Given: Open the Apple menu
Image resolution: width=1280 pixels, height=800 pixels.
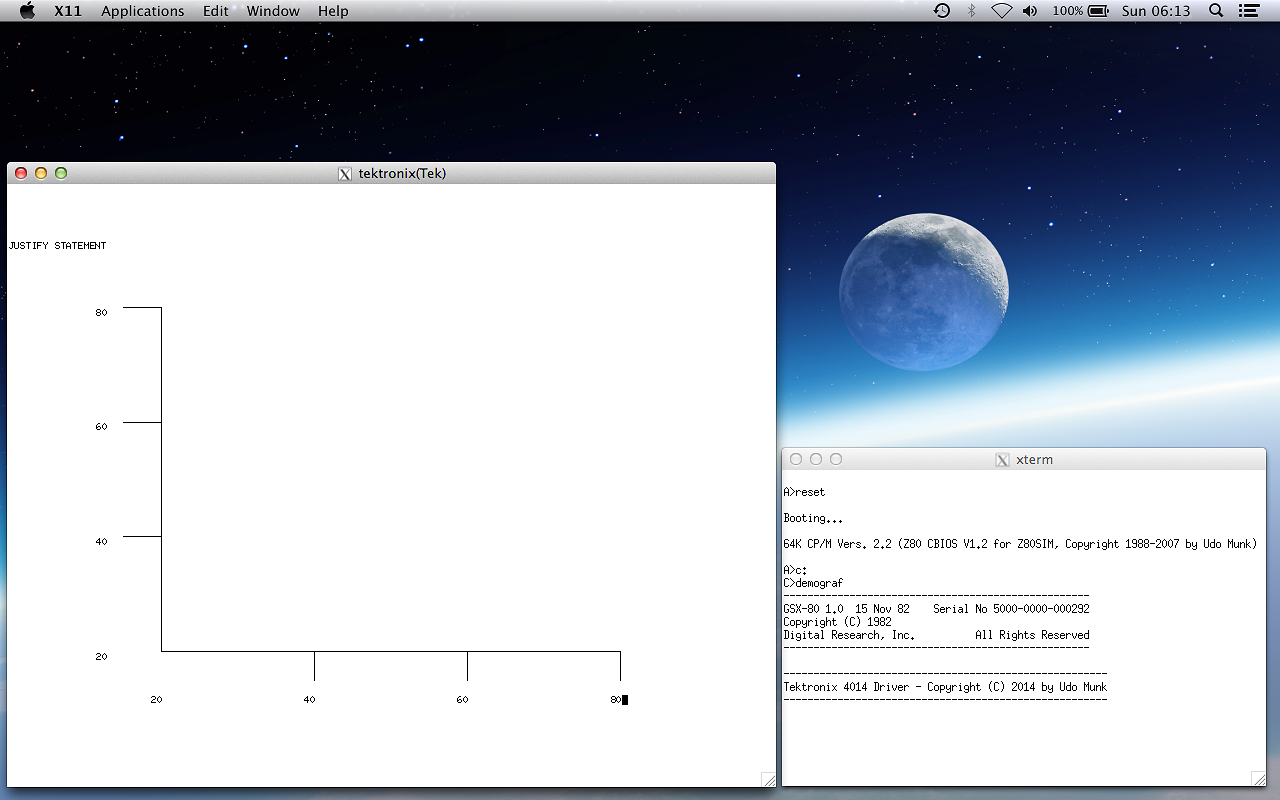Looking at the screenshot, I should point(27,11).
